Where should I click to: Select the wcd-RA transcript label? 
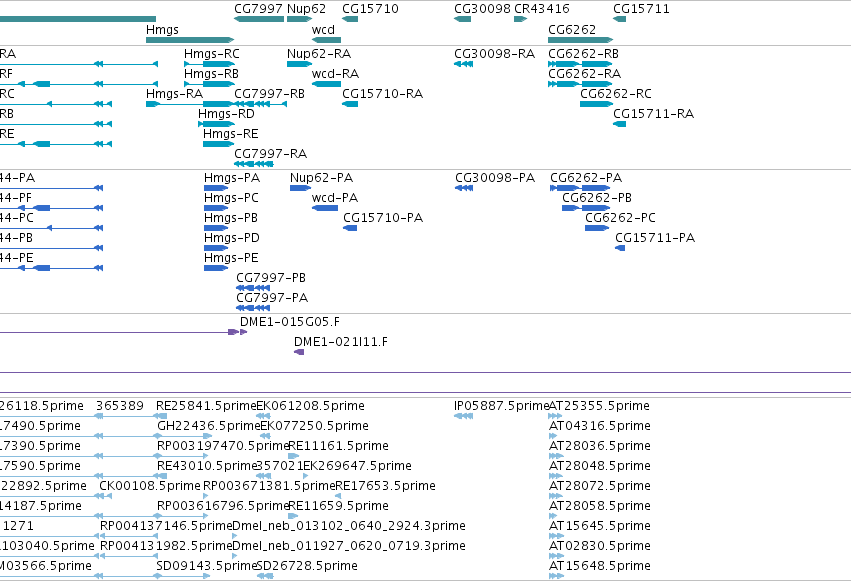335,74
